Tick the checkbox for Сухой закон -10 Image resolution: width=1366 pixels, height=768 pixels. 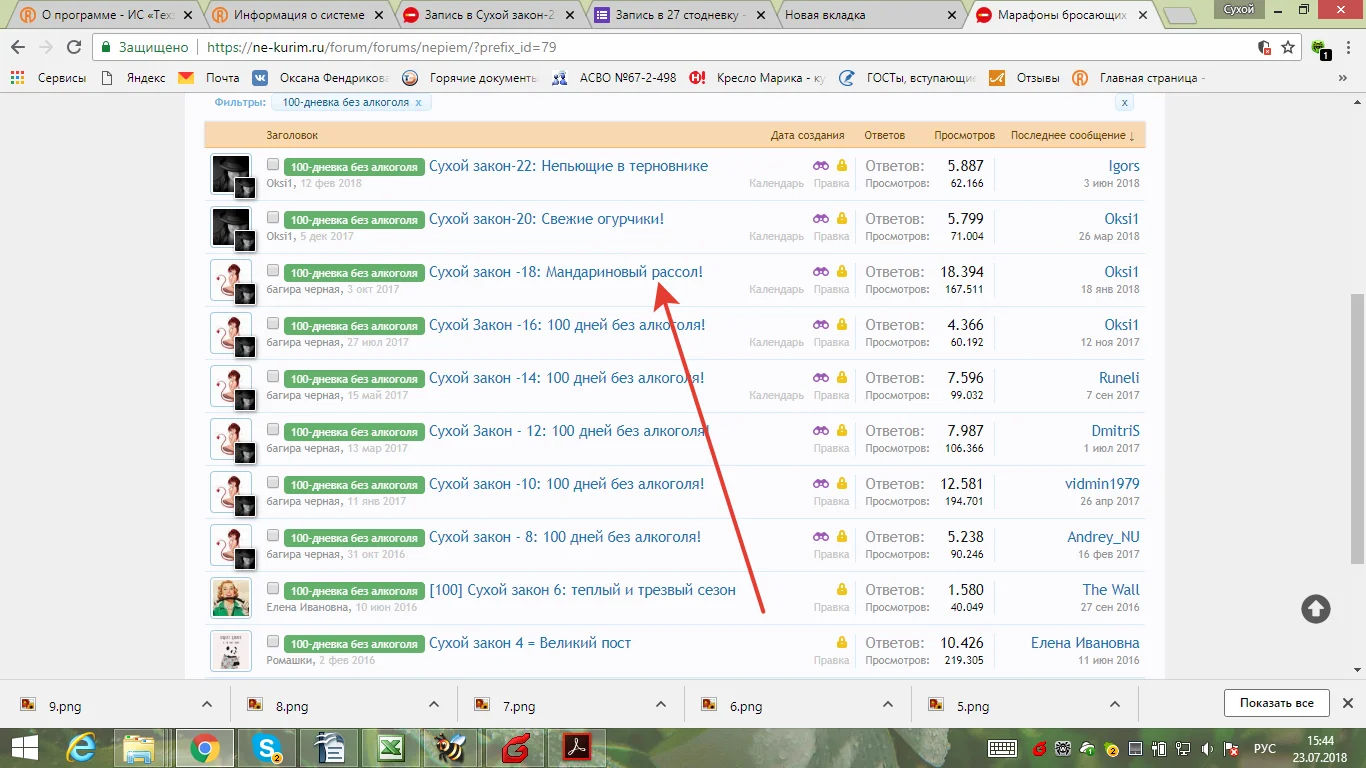click(x=273, y=482)
